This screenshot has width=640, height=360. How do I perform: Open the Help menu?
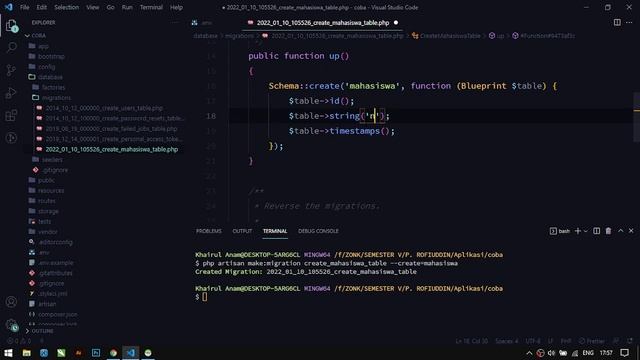click(176, 7)
